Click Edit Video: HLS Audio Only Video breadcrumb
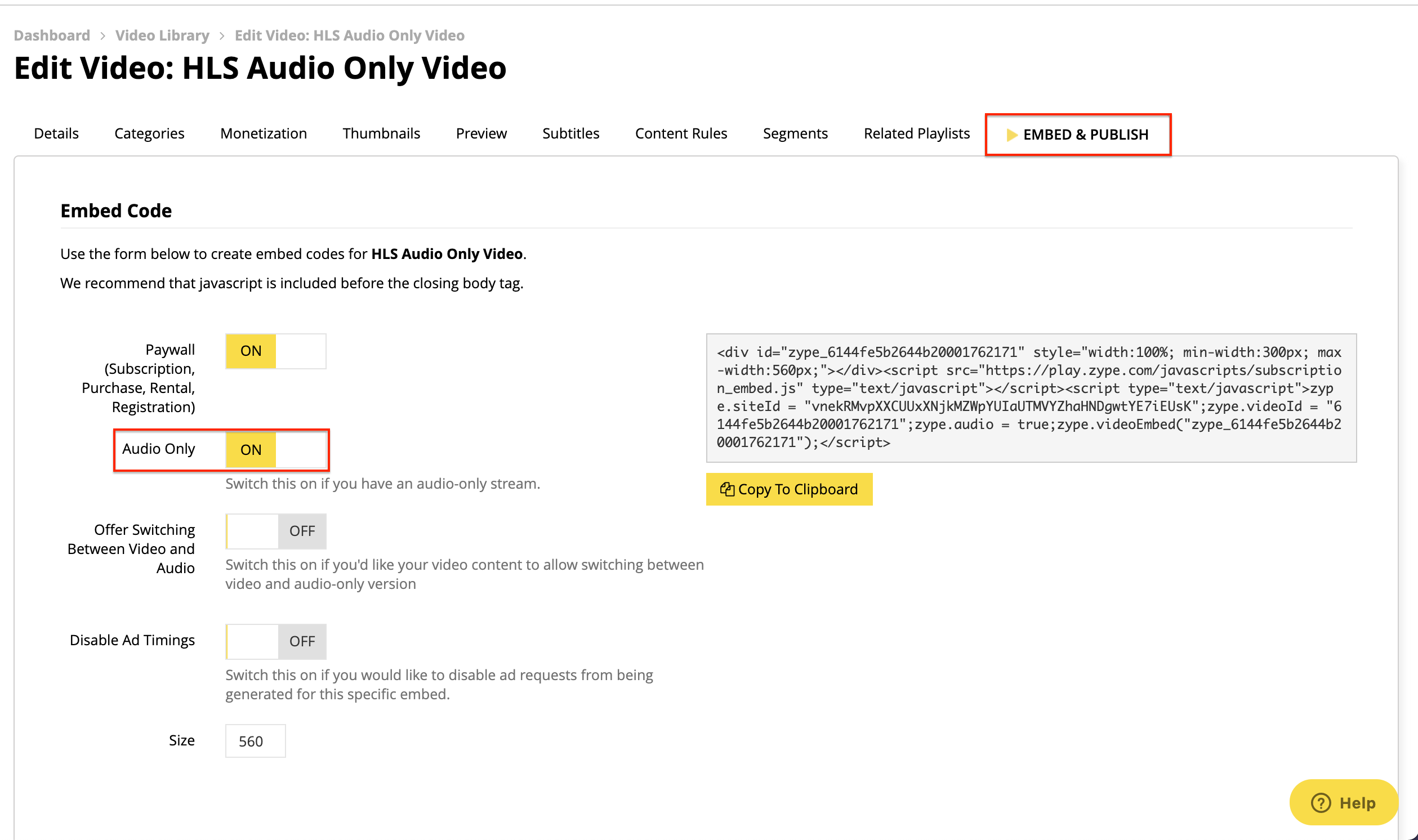Screen dimensions: 1418x840 click(x=349, y=35)
